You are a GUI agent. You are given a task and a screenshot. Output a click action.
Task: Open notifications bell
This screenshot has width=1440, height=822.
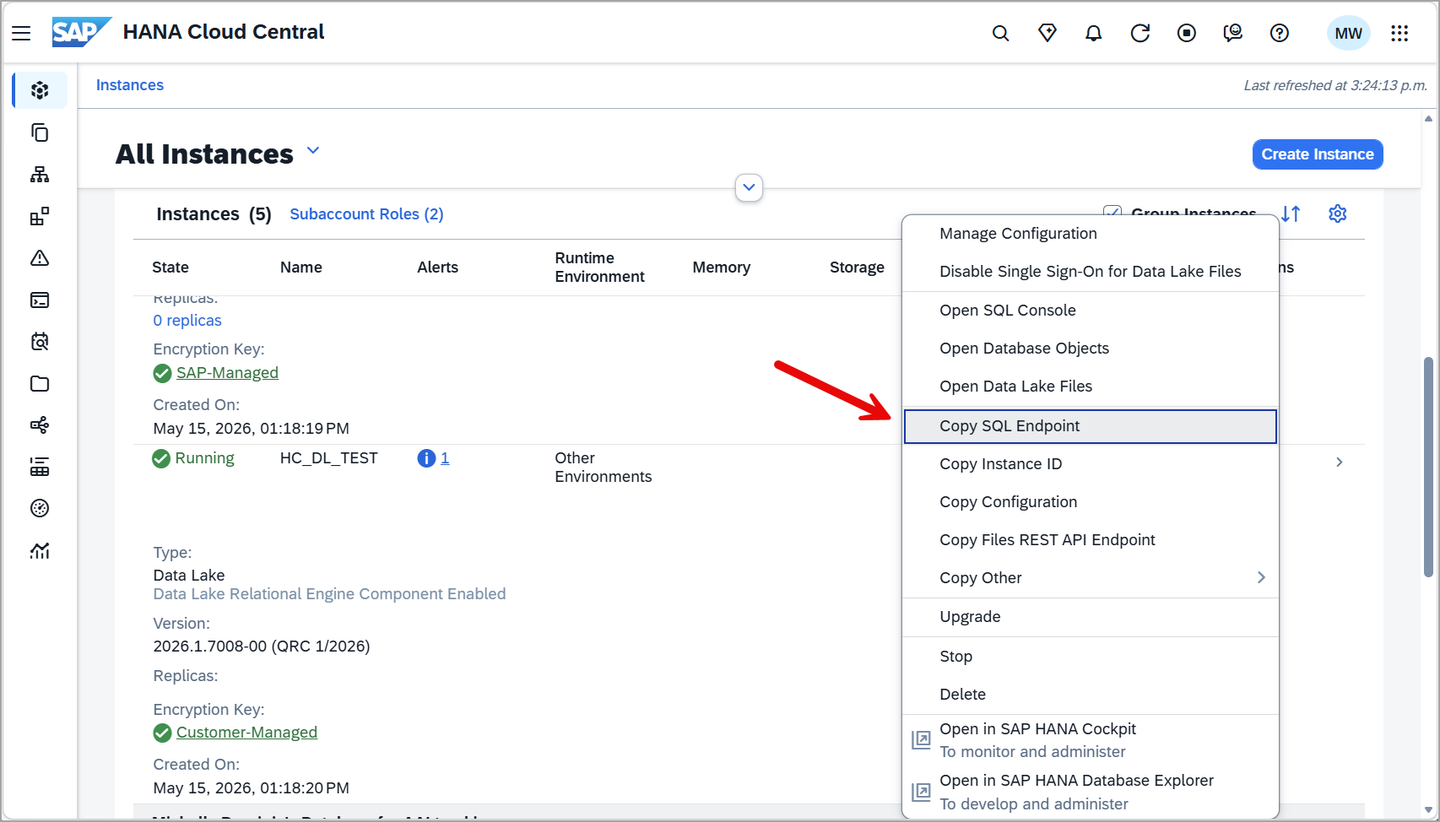[x=1093, y=33]
